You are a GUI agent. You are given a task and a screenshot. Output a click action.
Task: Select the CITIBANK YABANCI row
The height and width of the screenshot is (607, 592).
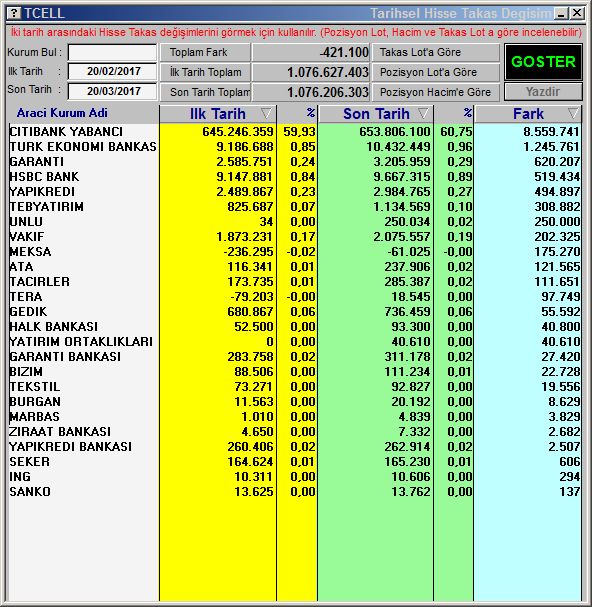295,132
